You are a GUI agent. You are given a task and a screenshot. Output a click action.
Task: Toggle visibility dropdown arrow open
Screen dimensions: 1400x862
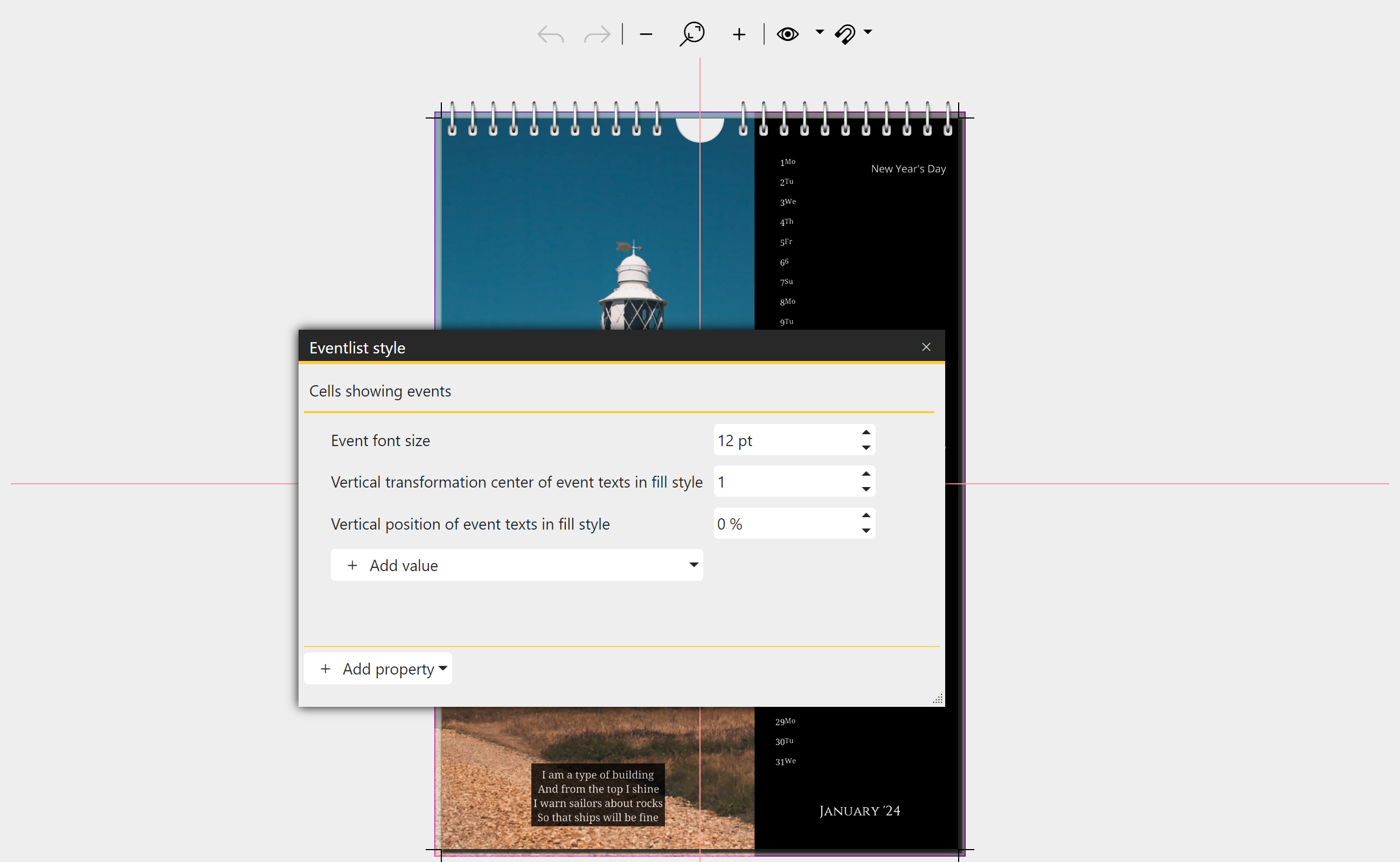click(817, 33)
